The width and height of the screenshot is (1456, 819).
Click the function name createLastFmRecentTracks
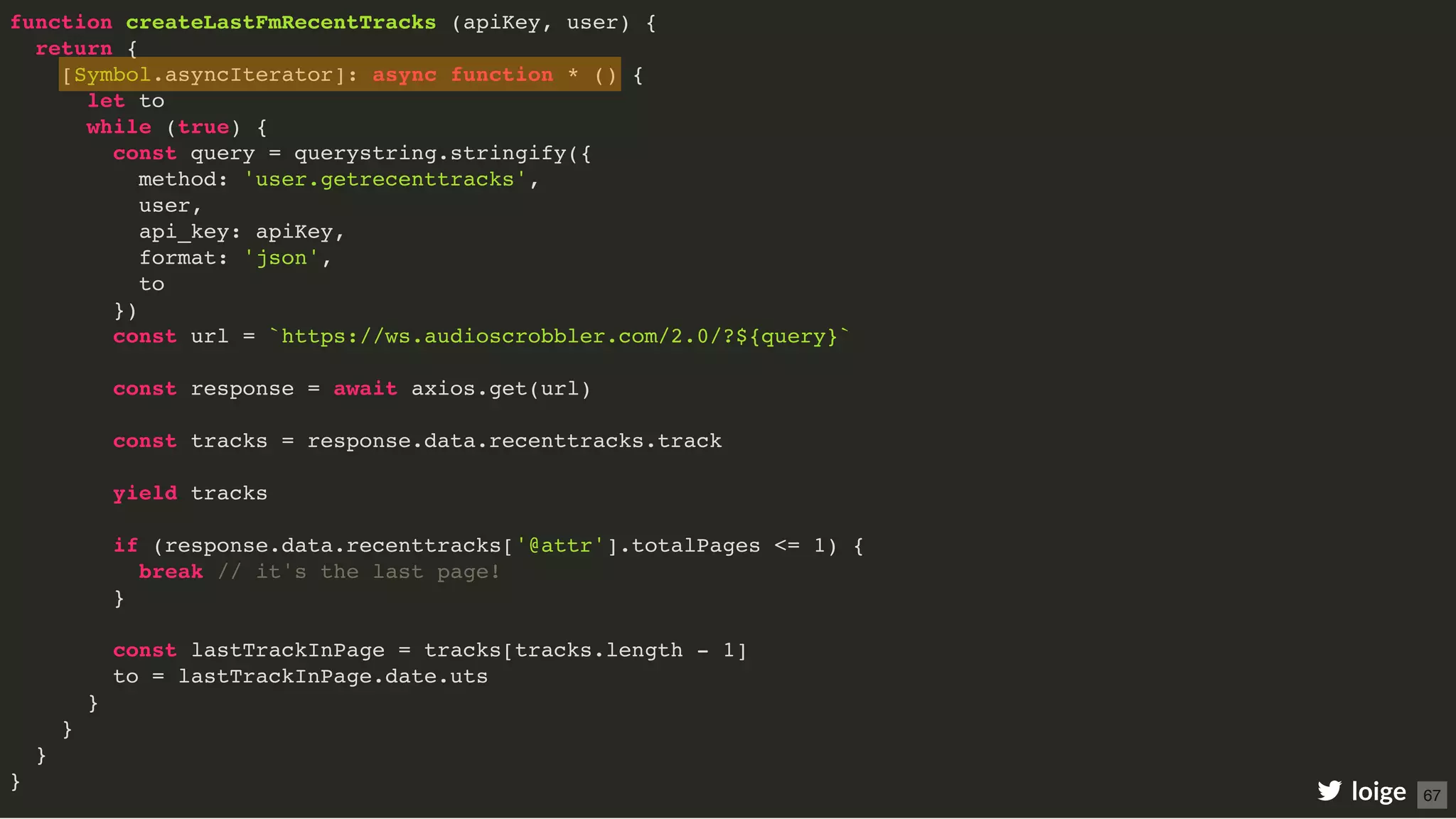point(281,23)
